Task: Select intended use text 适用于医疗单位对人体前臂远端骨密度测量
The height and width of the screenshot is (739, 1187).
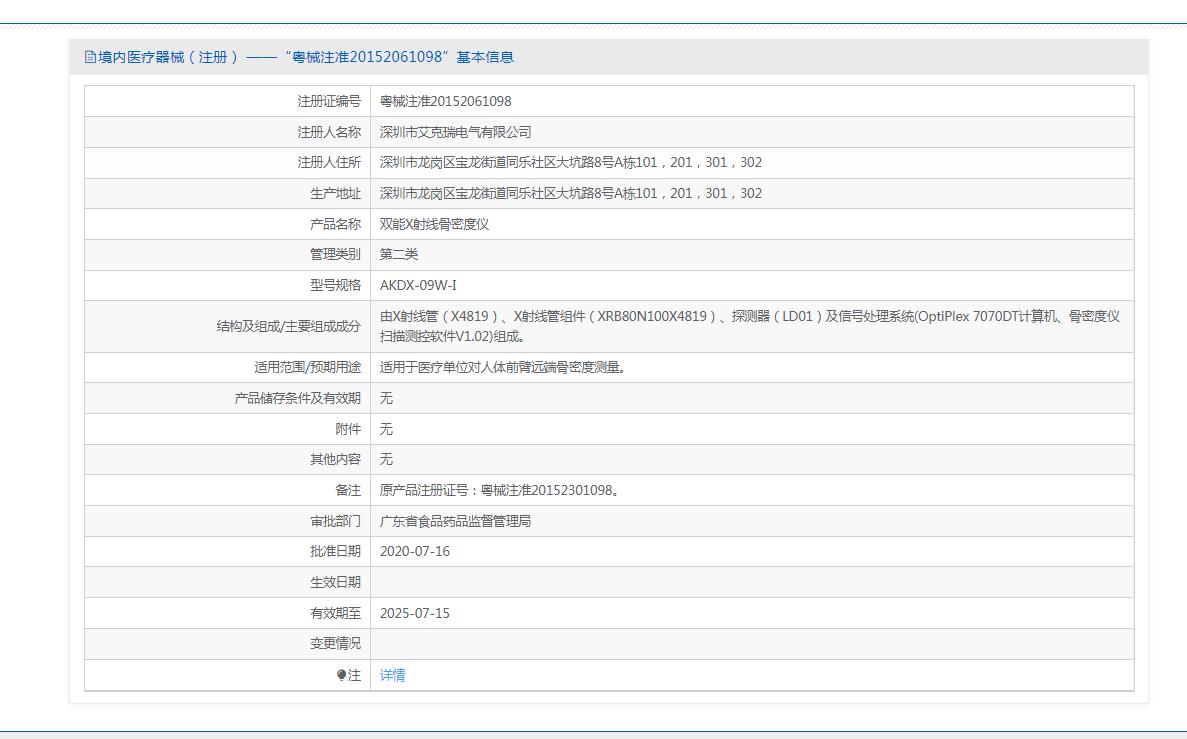Action: (502, 367)
